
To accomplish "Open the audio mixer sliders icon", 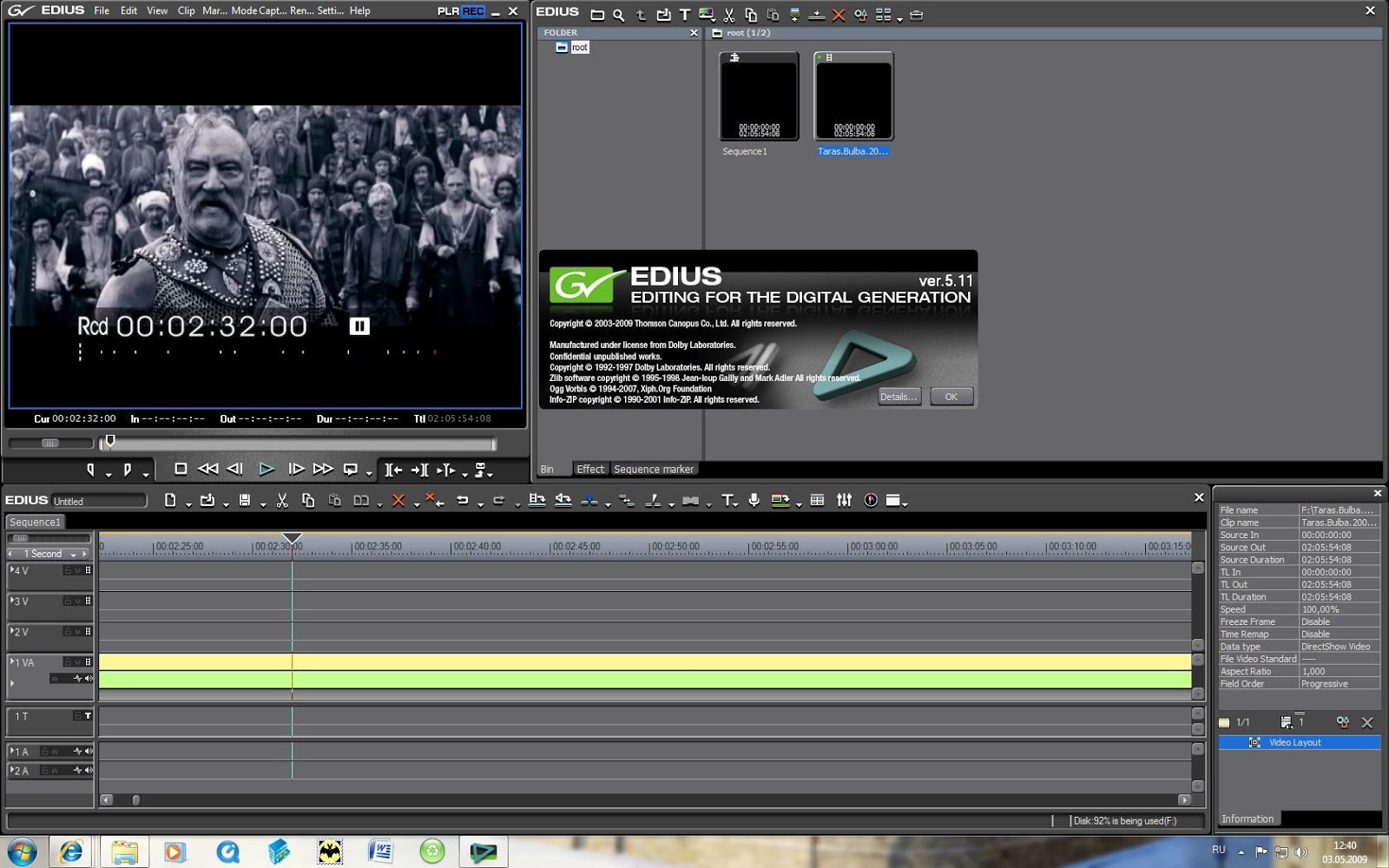I will pos(844,500).
